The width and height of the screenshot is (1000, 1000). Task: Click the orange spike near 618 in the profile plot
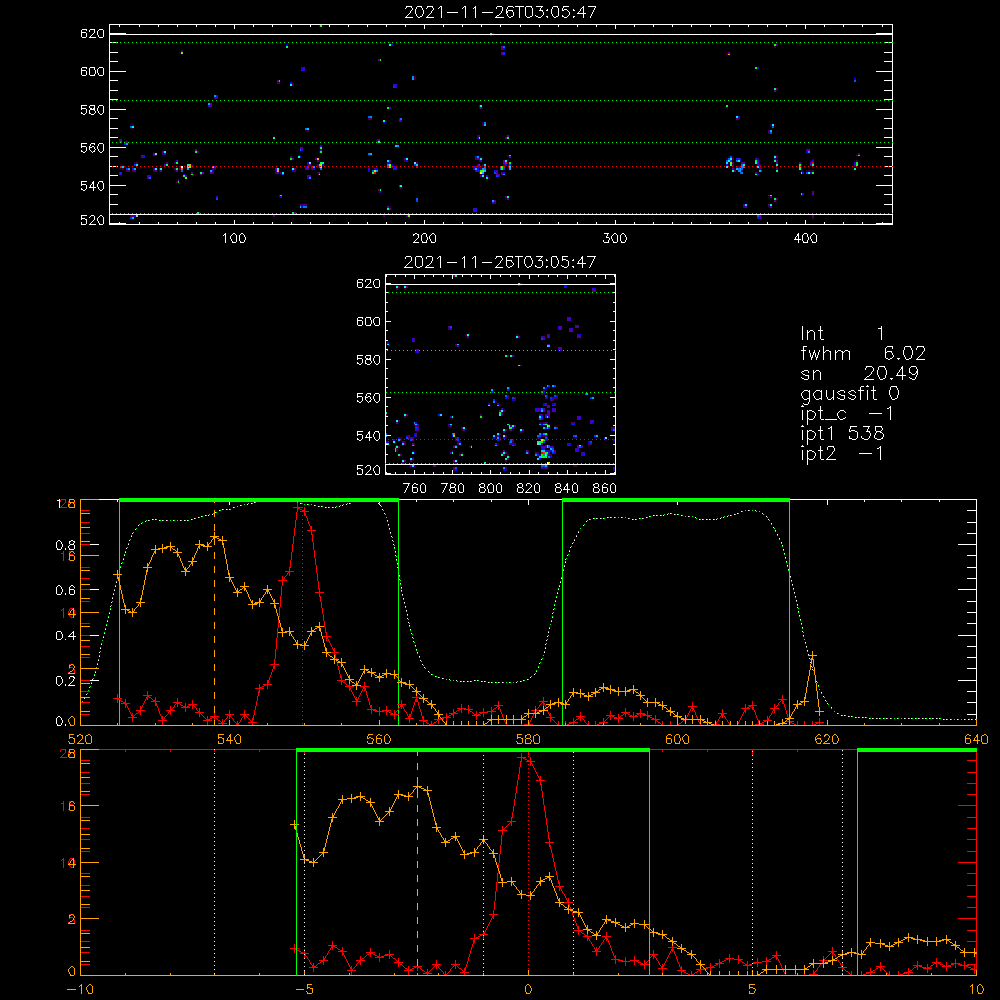point(812,656)
